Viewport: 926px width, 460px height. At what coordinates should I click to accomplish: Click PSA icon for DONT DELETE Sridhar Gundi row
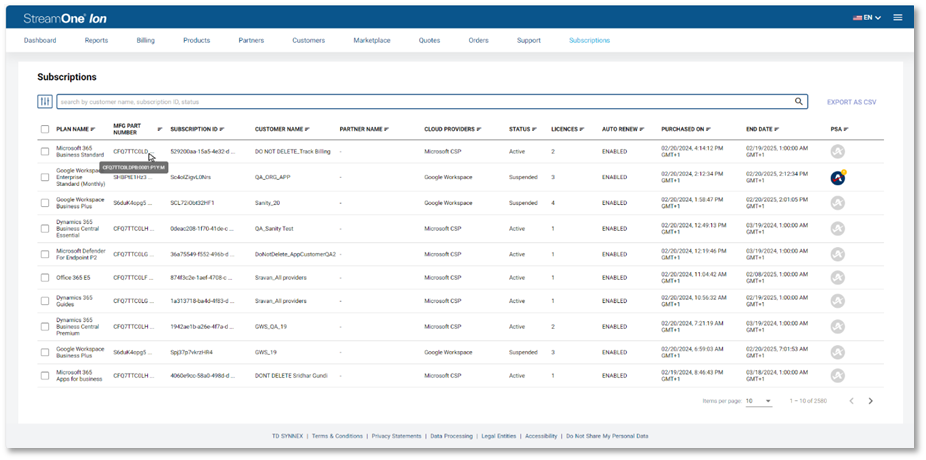[x=837, y=376]
